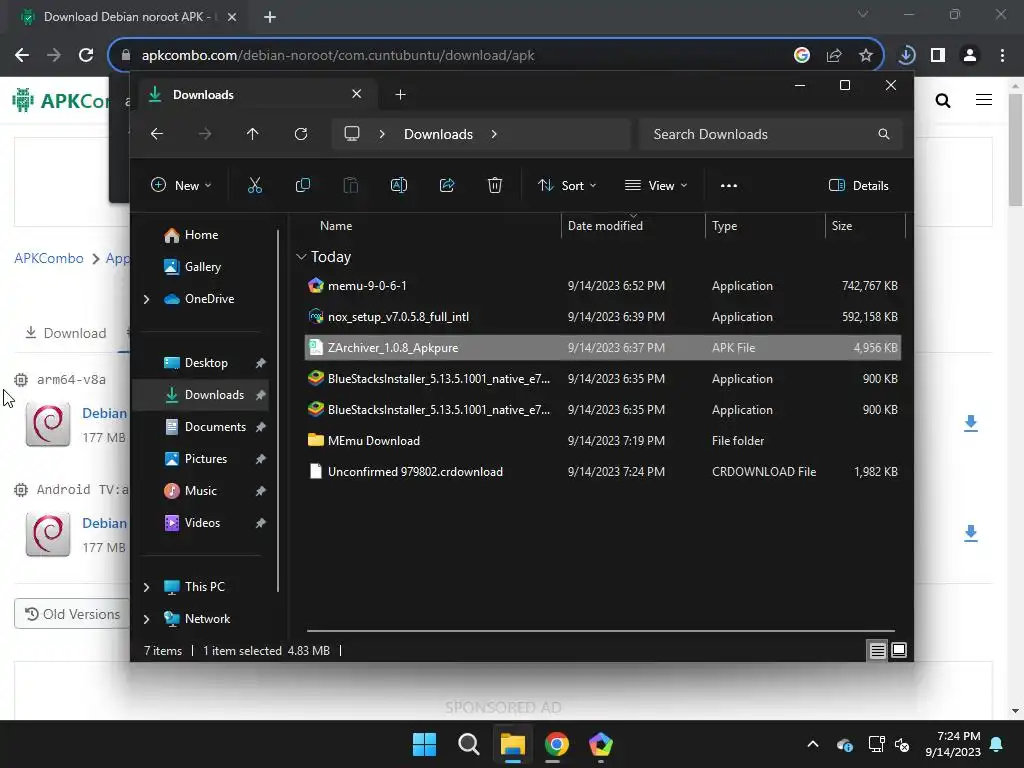Viewport: 1024px width, 768px height.
Task: Open the See more three-dots menu
Action: click(729, 185)
